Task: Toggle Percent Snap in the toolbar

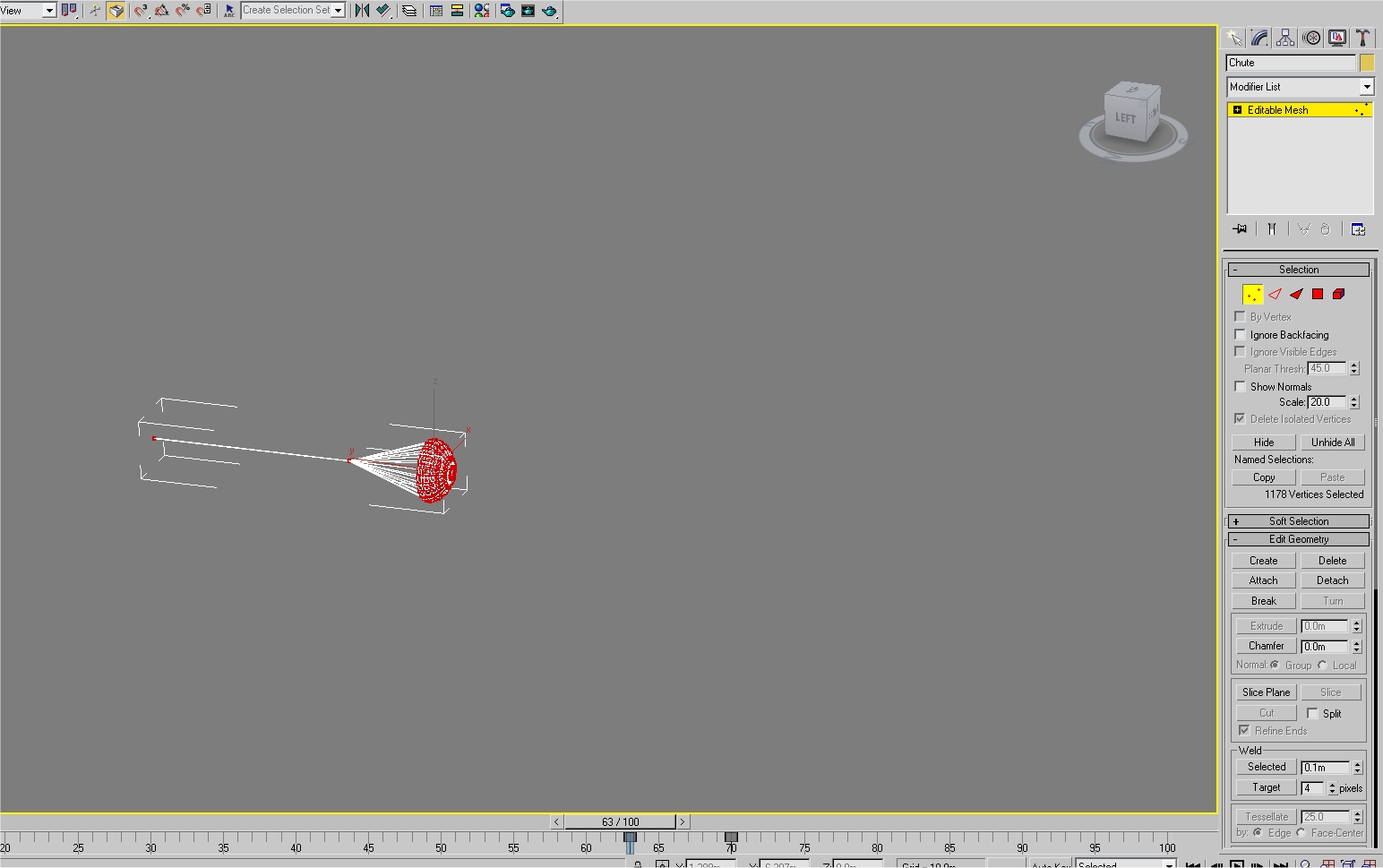Action: click(183, 11)
